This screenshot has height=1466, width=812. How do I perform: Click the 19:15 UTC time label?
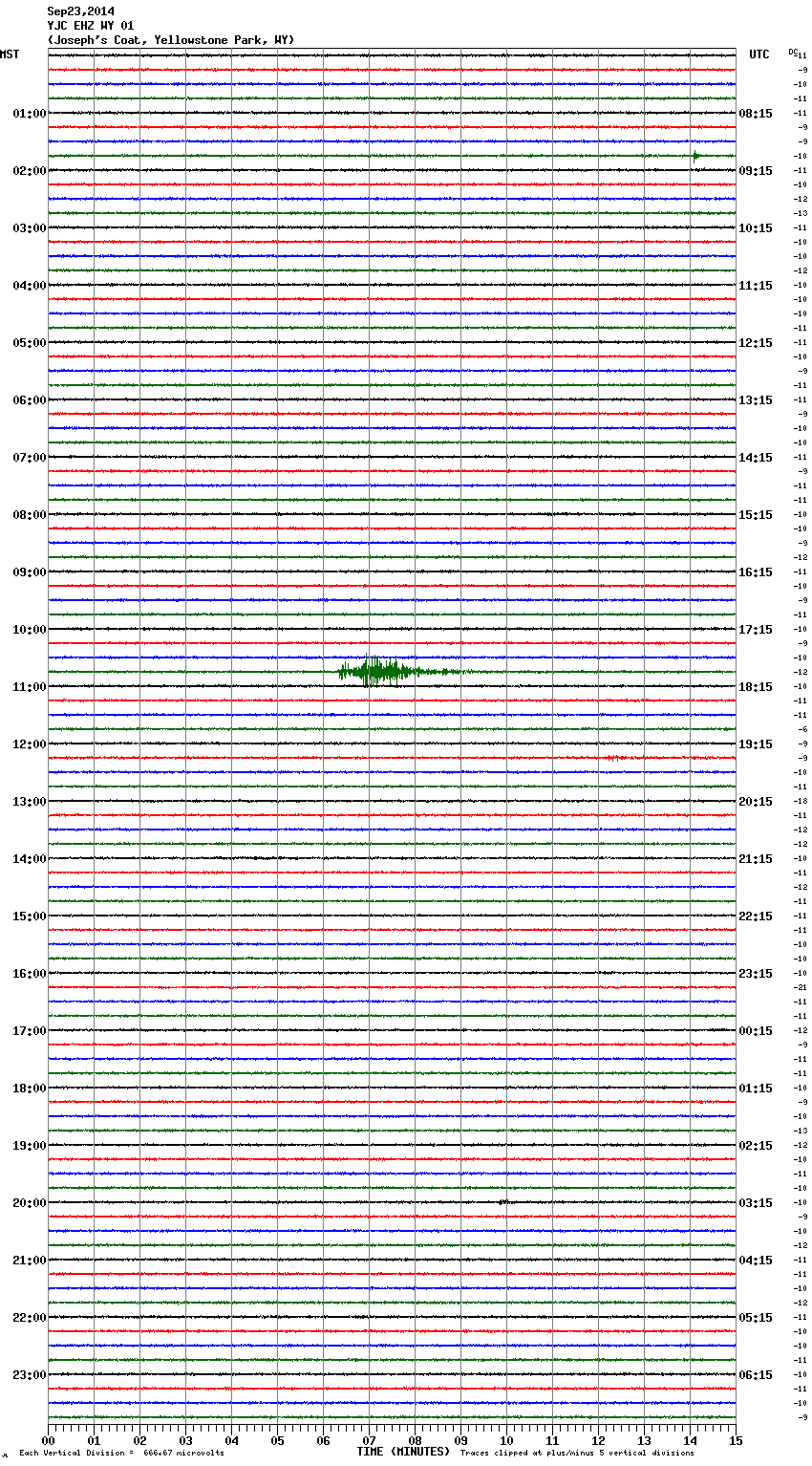click(756, 744)
